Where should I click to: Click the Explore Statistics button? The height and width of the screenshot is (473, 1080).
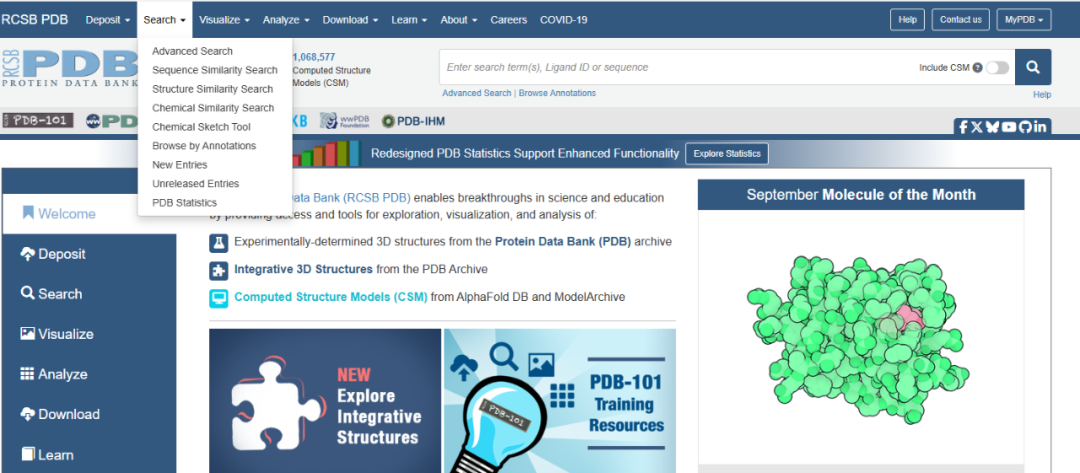pyautogui.click(x=727, y=154)
